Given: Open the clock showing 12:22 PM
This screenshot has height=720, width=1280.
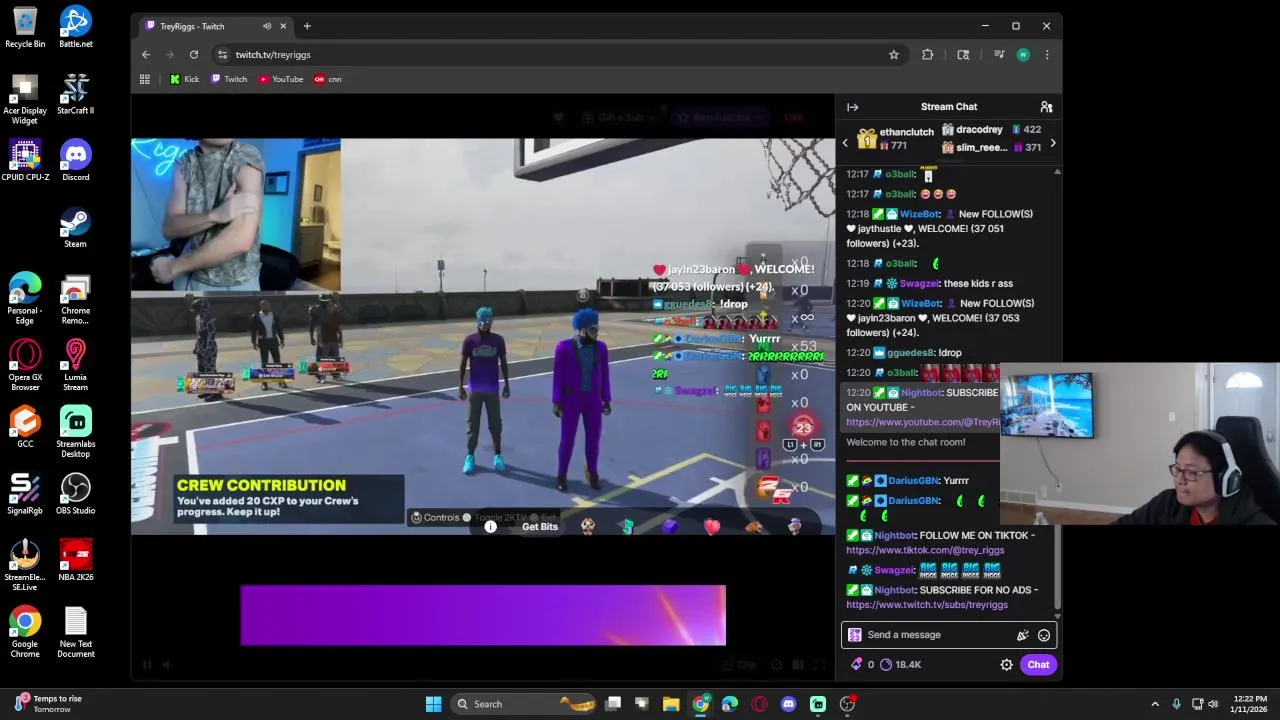Looking at the screenshot, I should tap(1250, 704).
